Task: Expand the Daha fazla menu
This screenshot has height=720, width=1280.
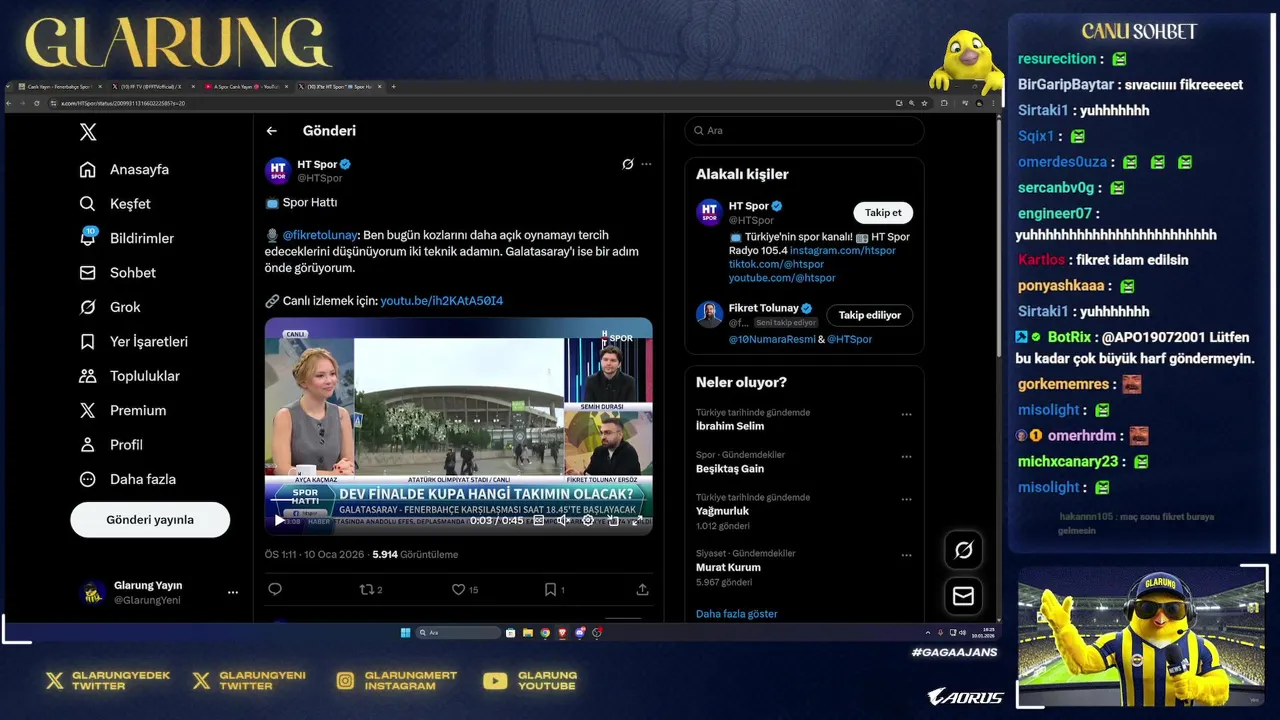Action: (x=127, y=479)
